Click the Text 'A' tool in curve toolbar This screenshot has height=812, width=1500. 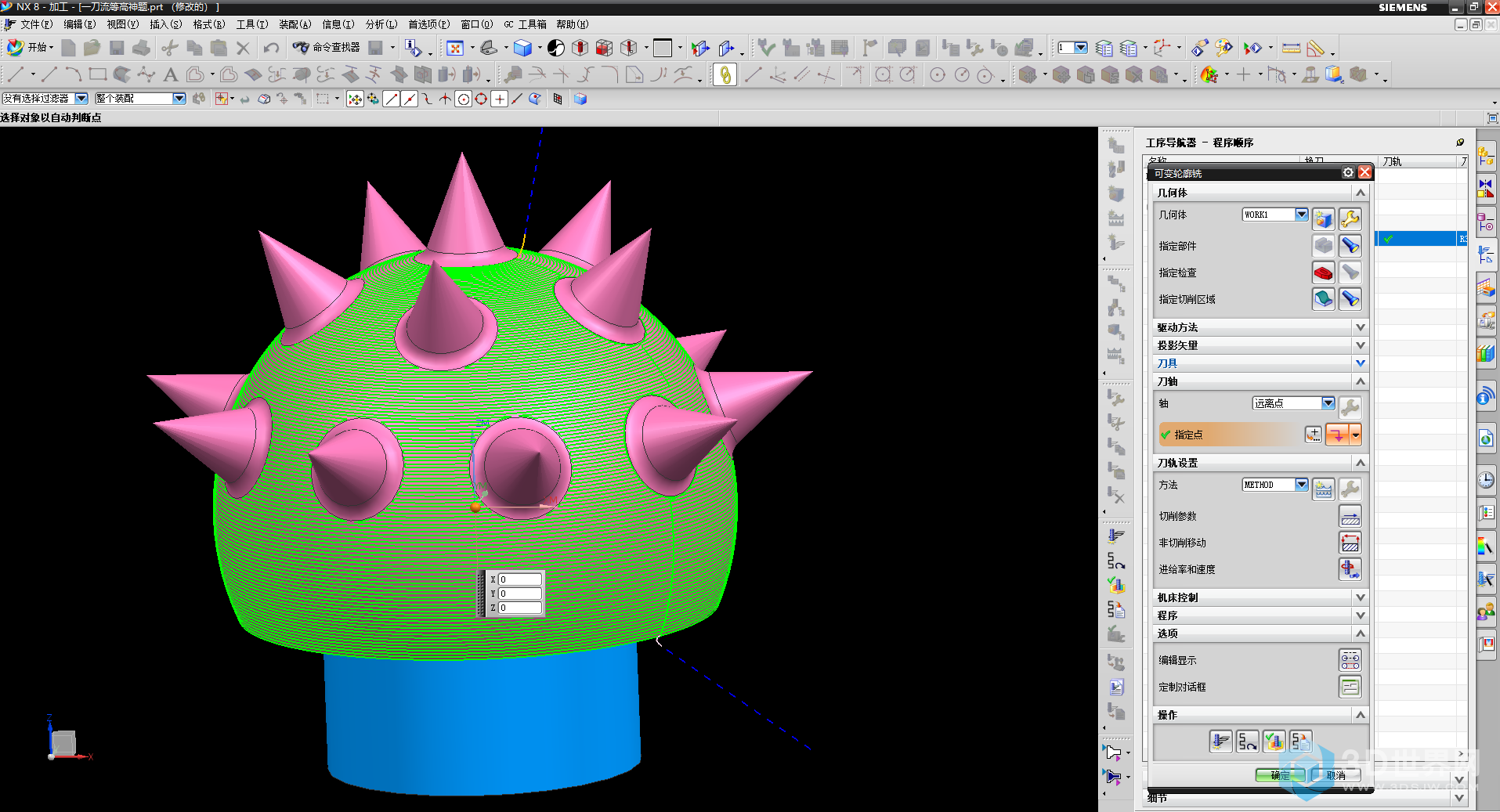[x=170, y=74]
